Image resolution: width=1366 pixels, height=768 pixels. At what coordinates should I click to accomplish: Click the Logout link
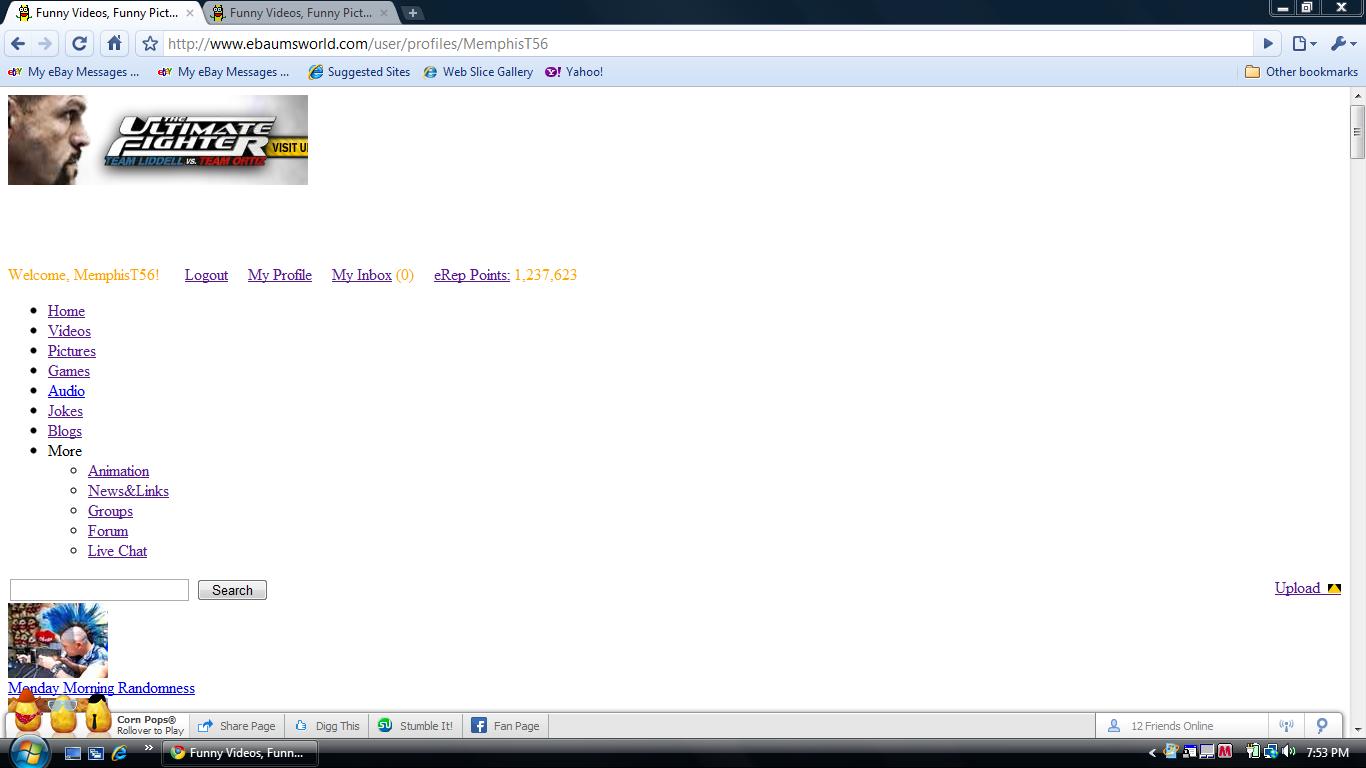(206, 275)
